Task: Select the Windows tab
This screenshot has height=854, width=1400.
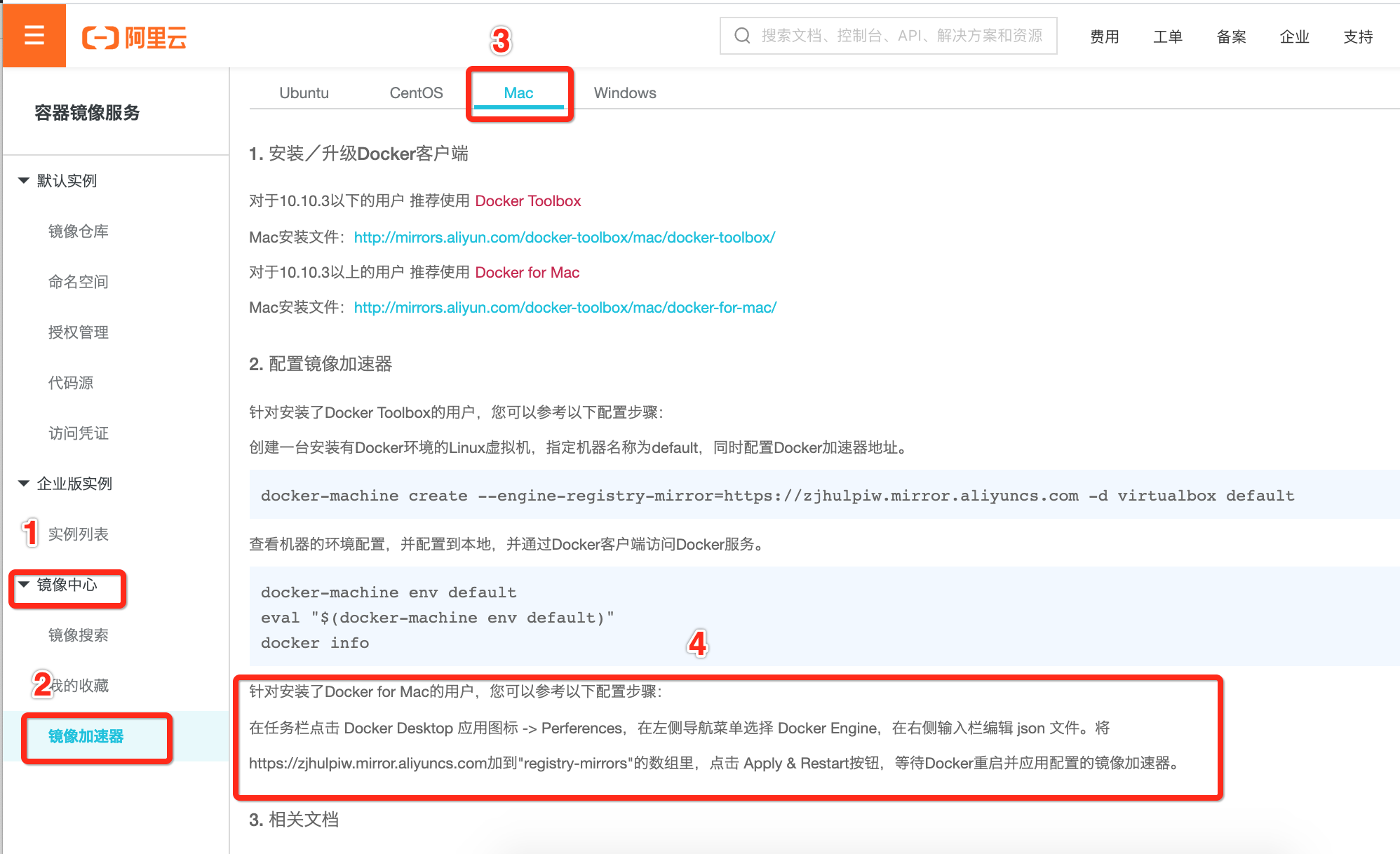Action: click(624, 93)
